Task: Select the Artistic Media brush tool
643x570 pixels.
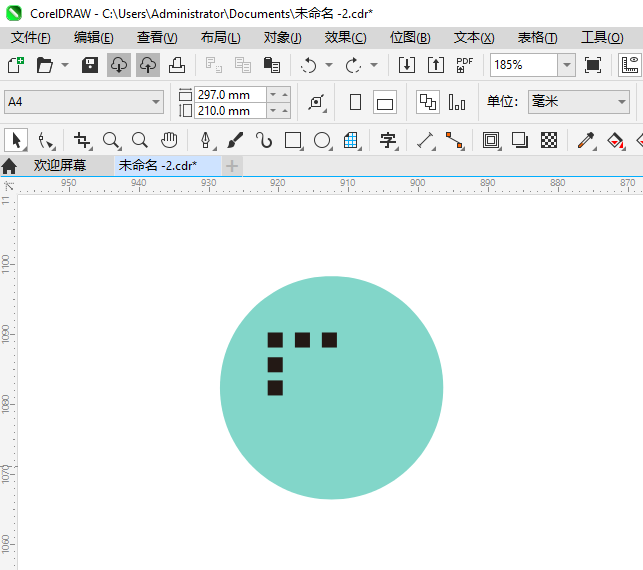Action: click(235, 141)
